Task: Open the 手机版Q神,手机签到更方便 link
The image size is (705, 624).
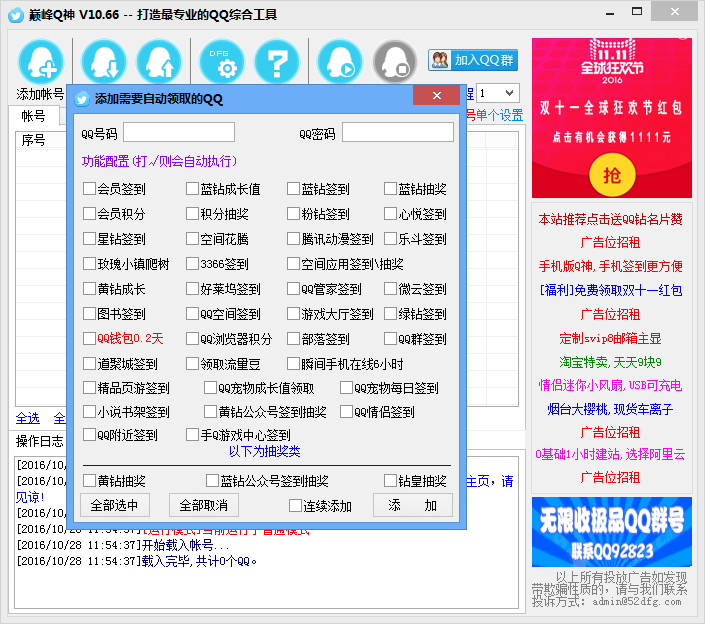Action: 611,267
